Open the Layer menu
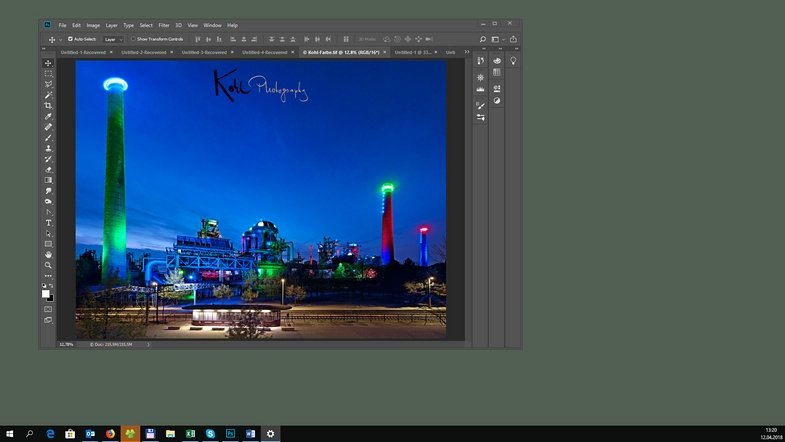785x442 pixels. 111,25
